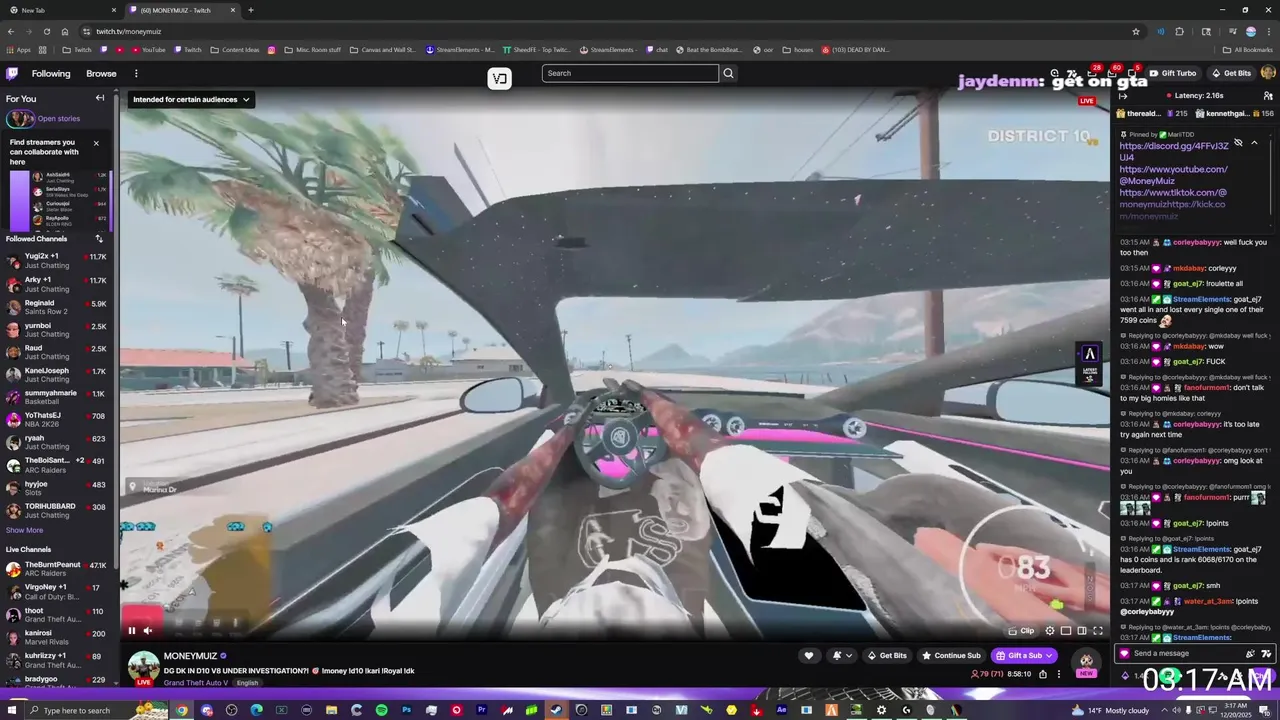This screenshot has width=1280, height=720.
Task: Collapse the pinned message chevron
Action: [x=1254, y=143]
